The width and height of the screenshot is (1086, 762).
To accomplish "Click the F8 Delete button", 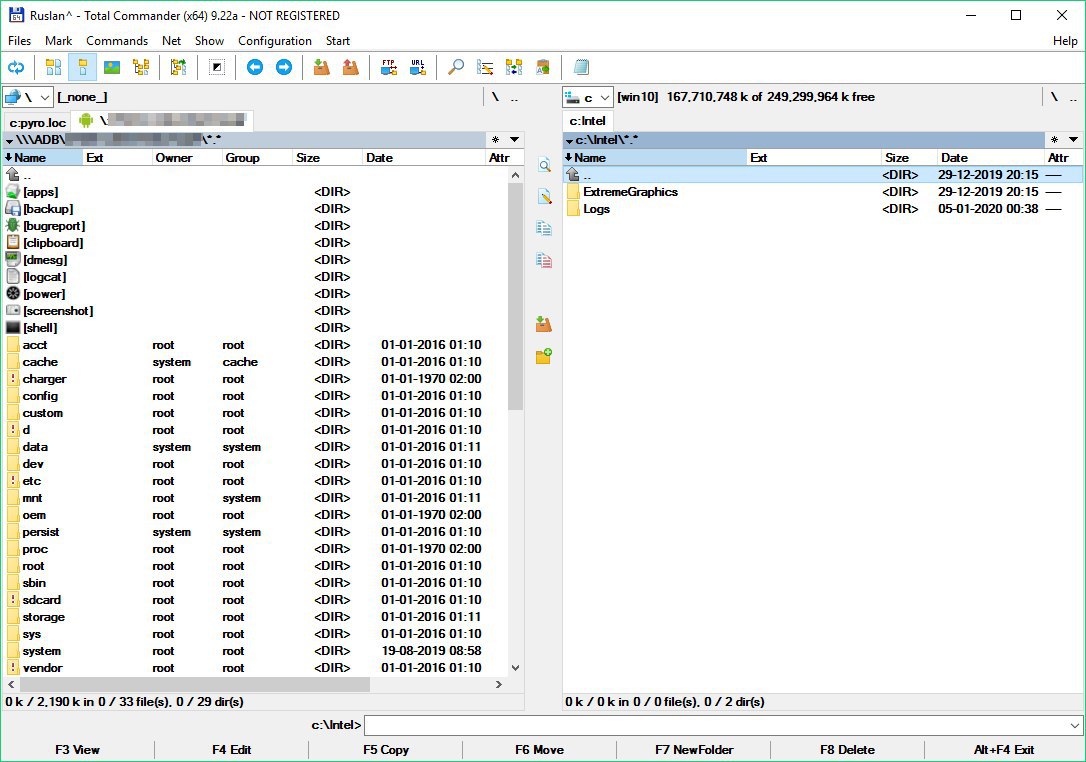I will coord(847,750).
